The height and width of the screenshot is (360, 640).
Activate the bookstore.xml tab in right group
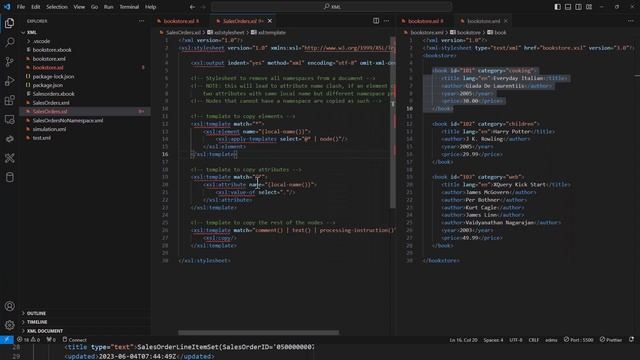point(483,21)
